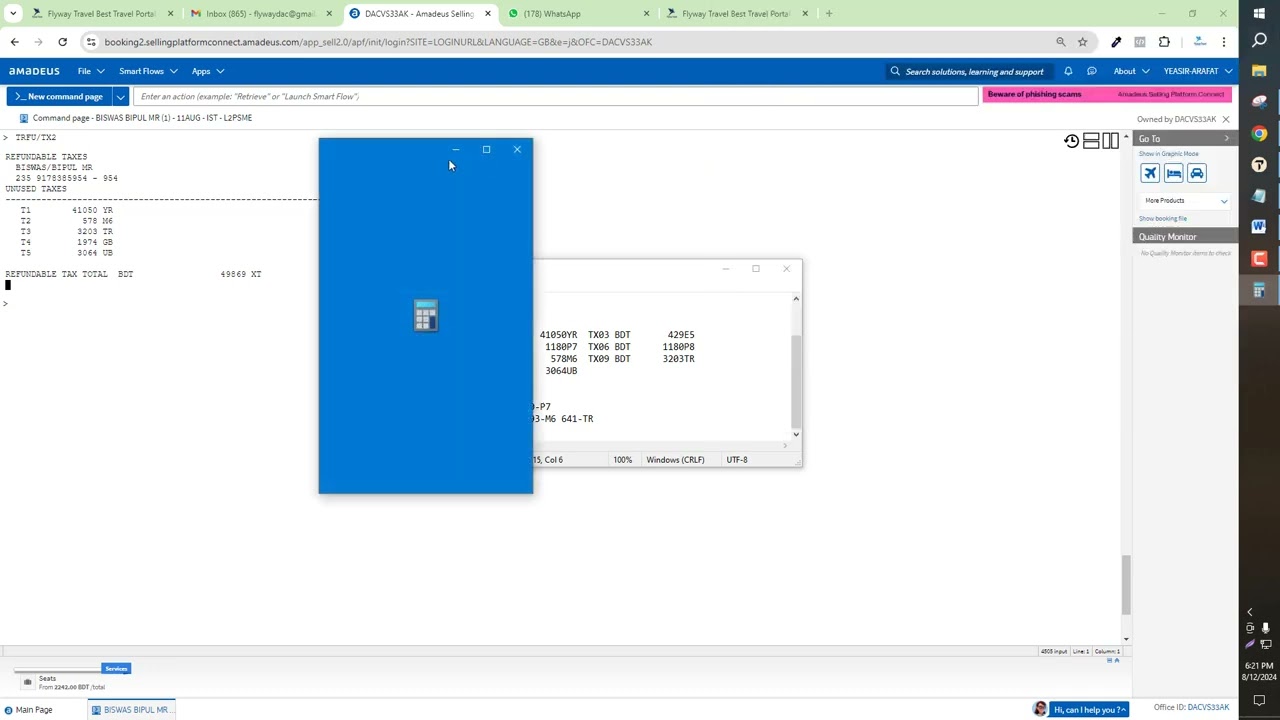This screenshot has height=720, width=1280.
Task: Open car rental search icon
Action: tap(1197, 173)
